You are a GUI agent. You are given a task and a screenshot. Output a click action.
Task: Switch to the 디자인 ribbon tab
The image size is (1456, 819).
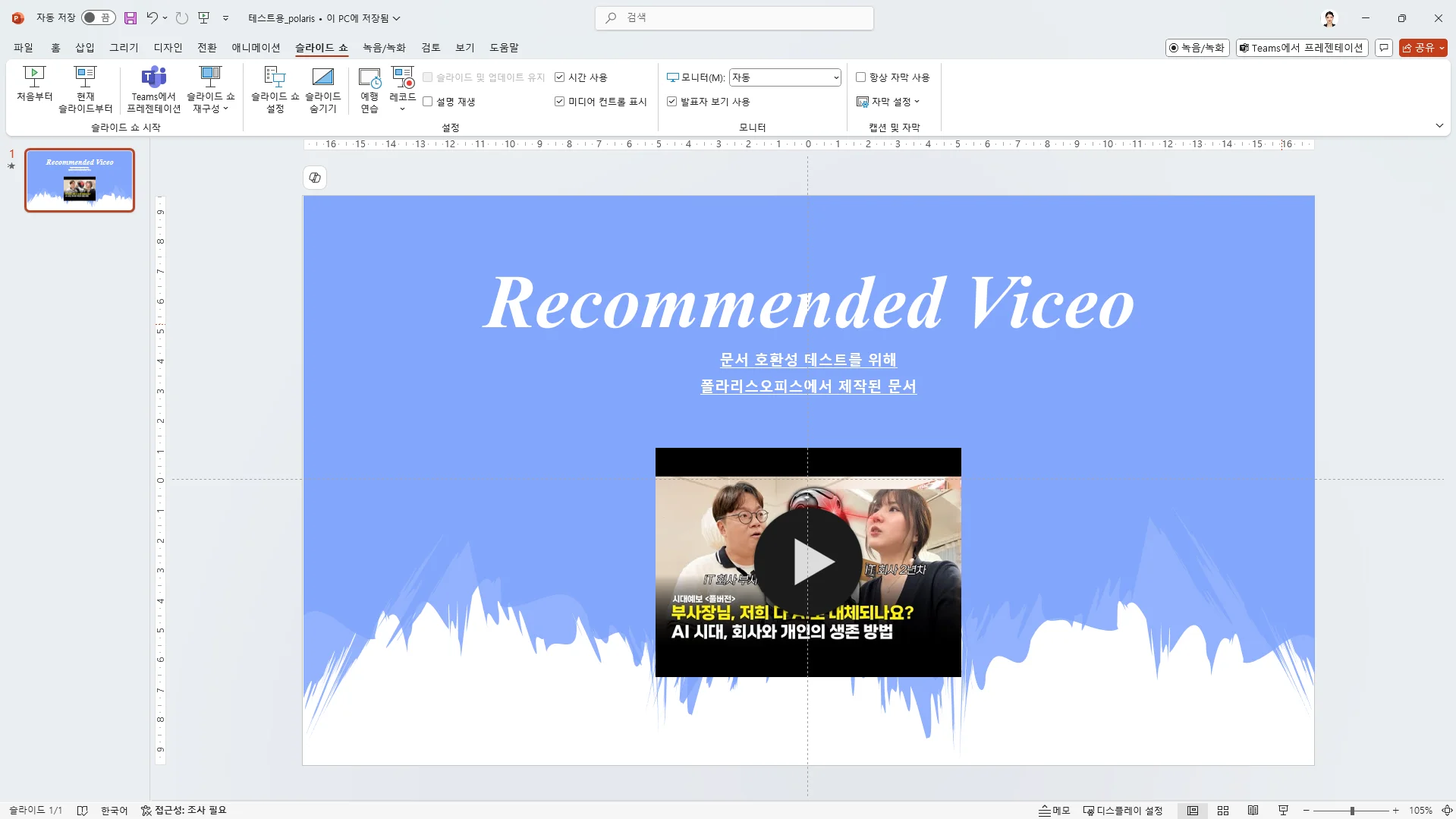168,48
